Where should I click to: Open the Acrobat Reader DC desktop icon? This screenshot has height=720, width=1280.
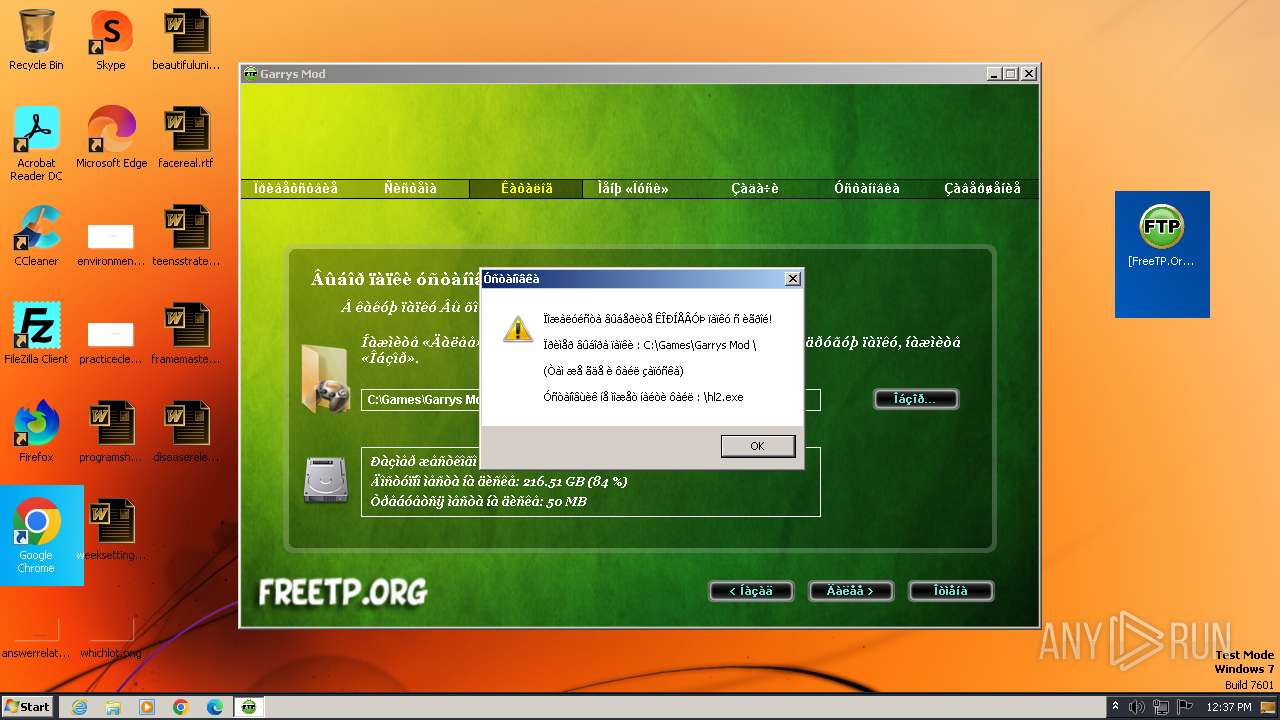(36, 144)
